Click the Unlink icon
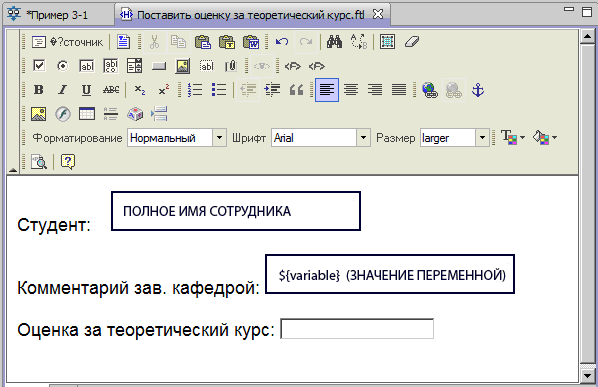The image size is (598, 387). (x=454, y=90)
